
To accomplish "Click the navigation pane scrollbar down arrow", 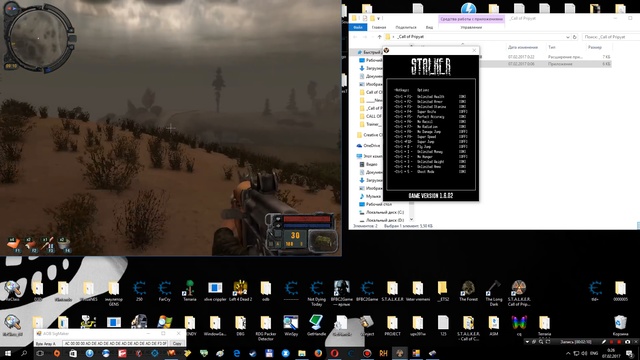I will (411, 220).
